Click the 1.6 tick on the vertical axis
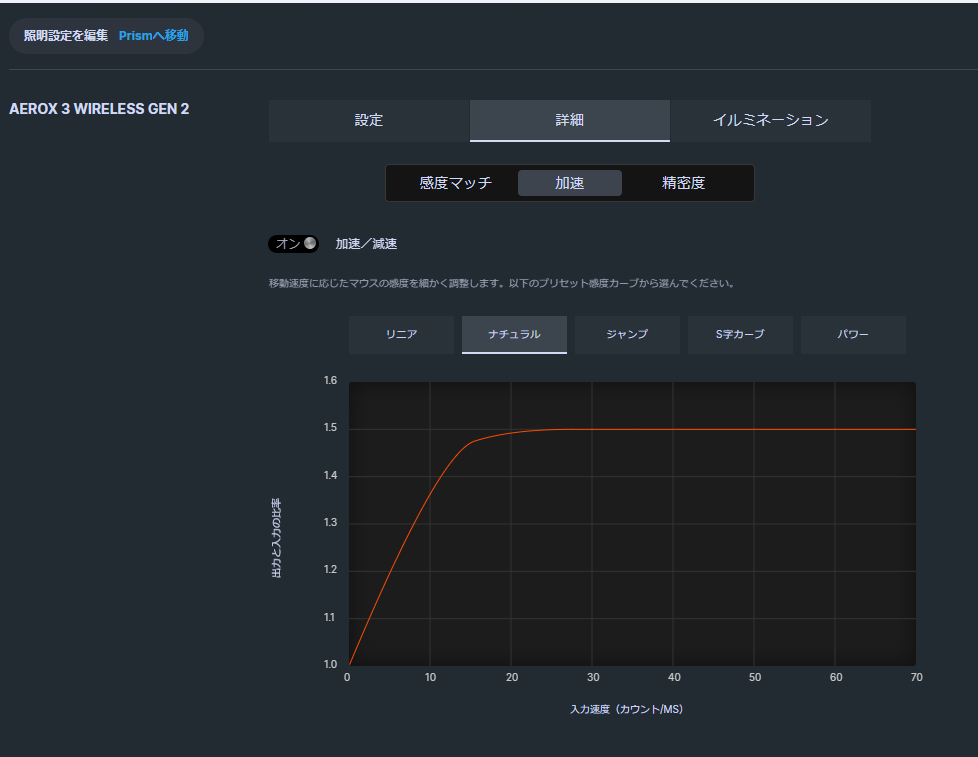This screenshot has width=978, height=757. 330,381
